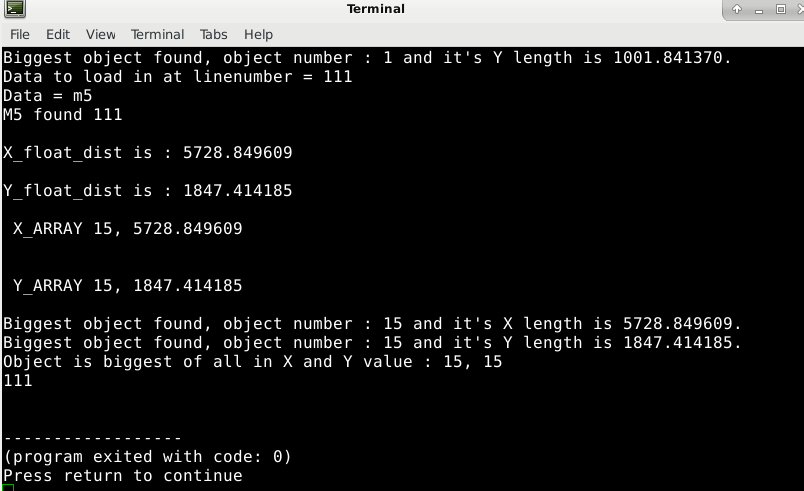Click the line with Y length 1001.841370

(x=367, y=58)
